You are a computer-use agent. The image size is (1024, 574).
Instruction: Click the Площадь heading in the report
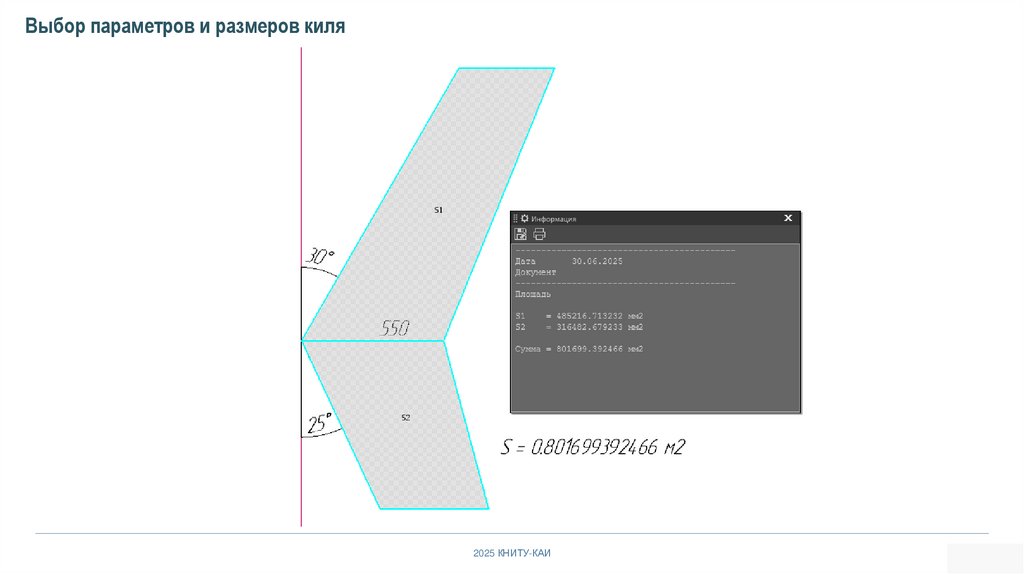(x=533, y=295)
